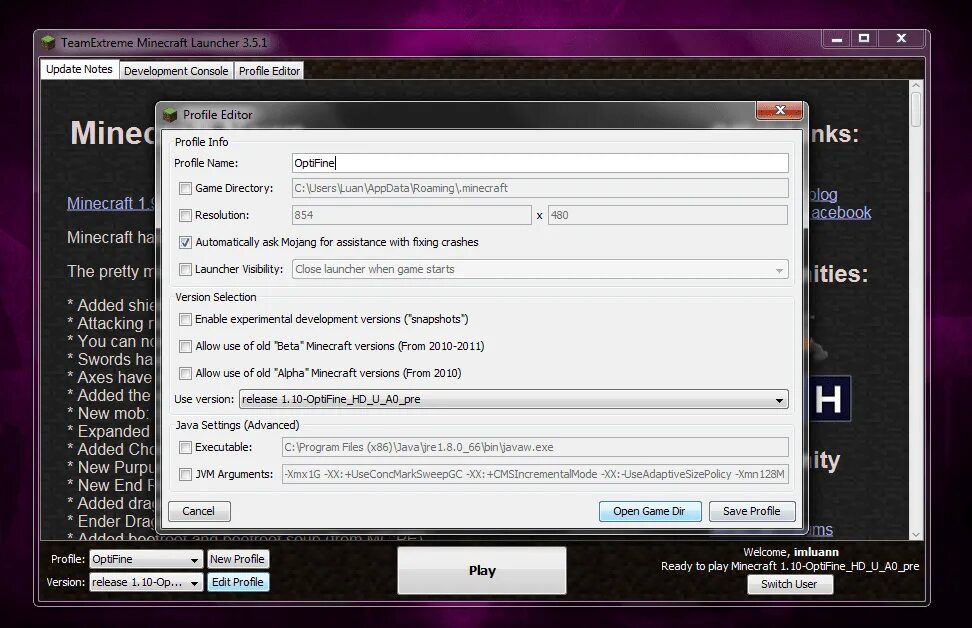Screen dimensions: 972x628
Task: Allow old Beta Minecraft versions checkbox
Action: point(185,346)
